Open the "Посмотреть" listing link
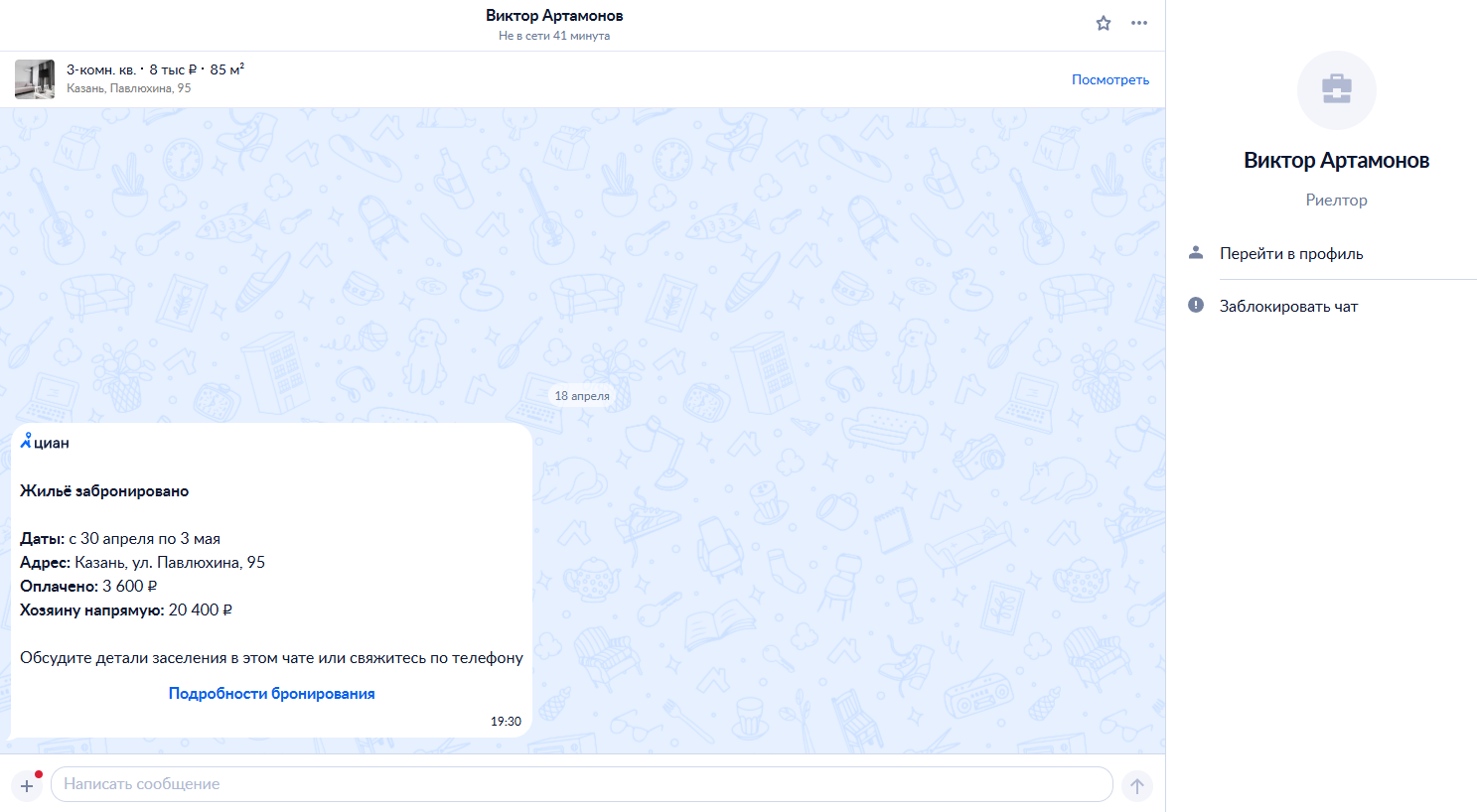This screenshot has width=1477, height=812. tap(1110, 79)
